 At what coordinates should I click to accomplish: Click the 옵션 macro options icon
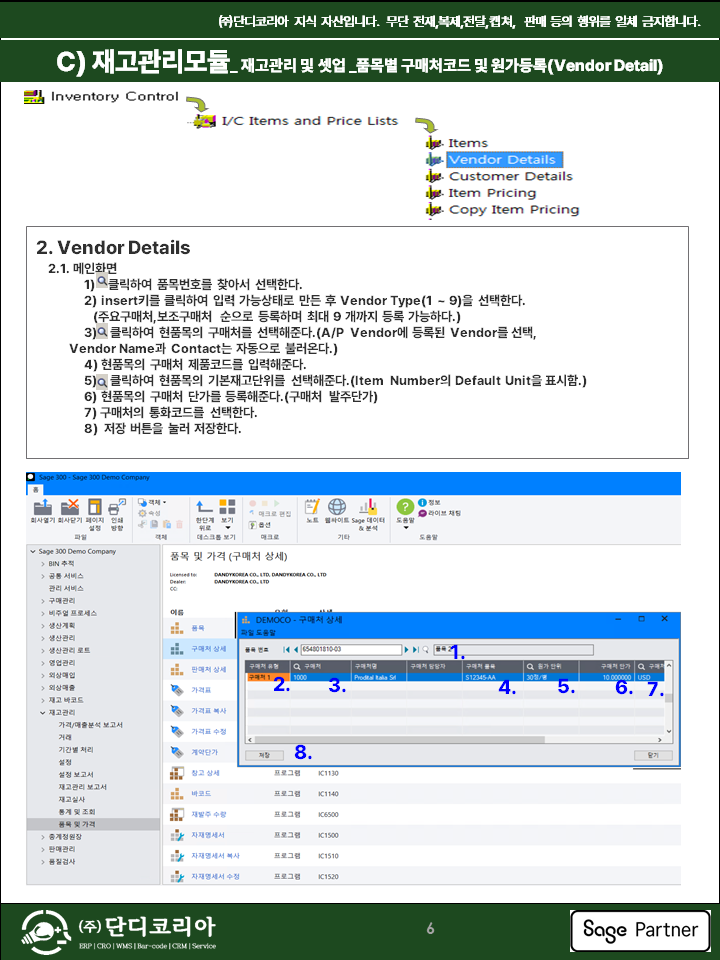pos(252,525)
